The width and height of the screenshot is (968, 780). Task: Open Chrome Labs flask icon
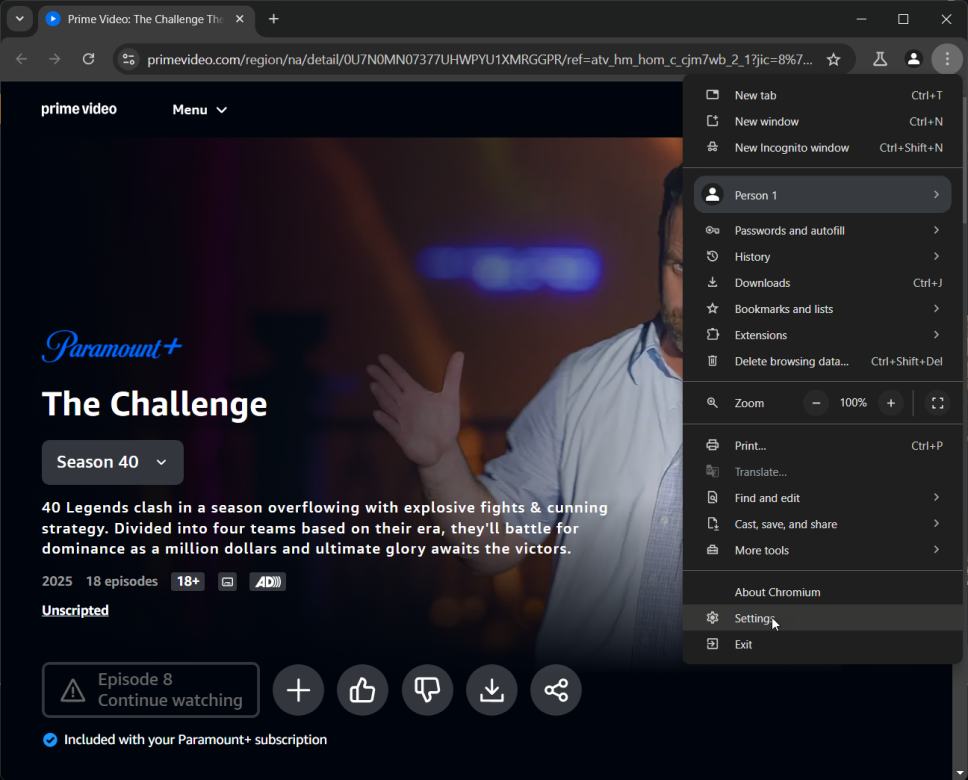pos(880,59)
